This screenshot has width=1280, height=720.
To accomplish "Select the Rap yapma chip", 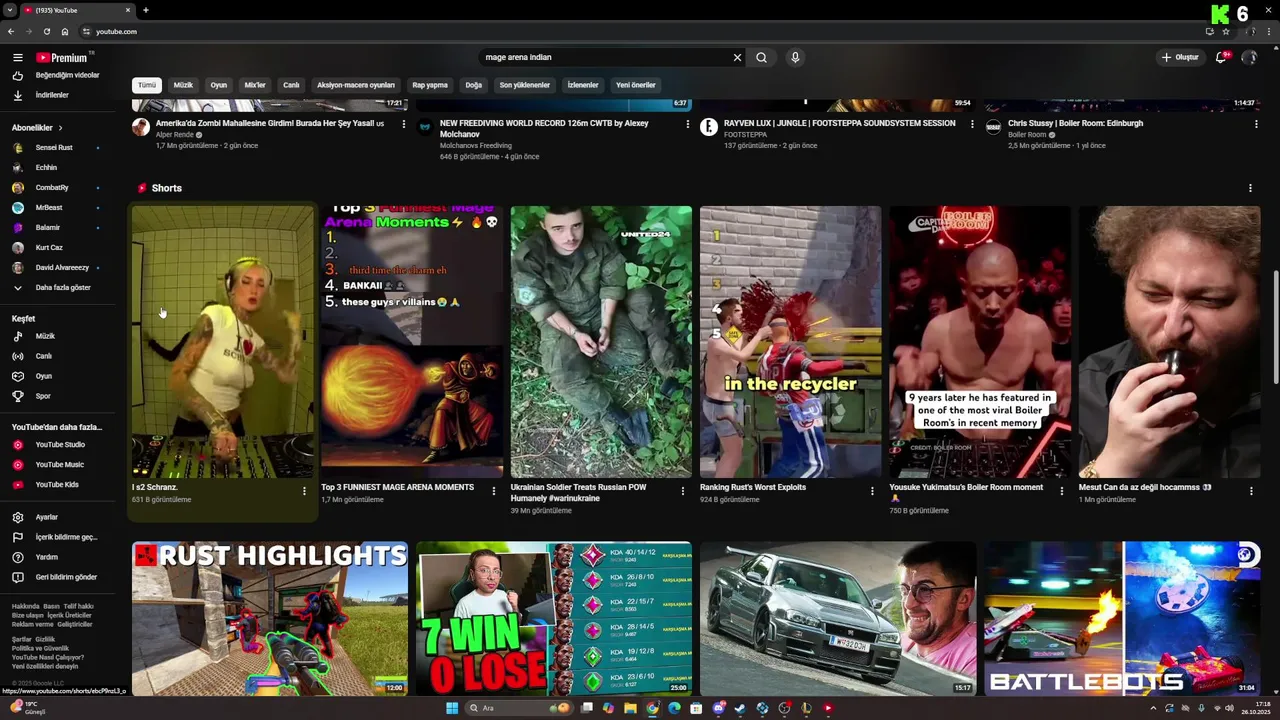I will (430, 85).
